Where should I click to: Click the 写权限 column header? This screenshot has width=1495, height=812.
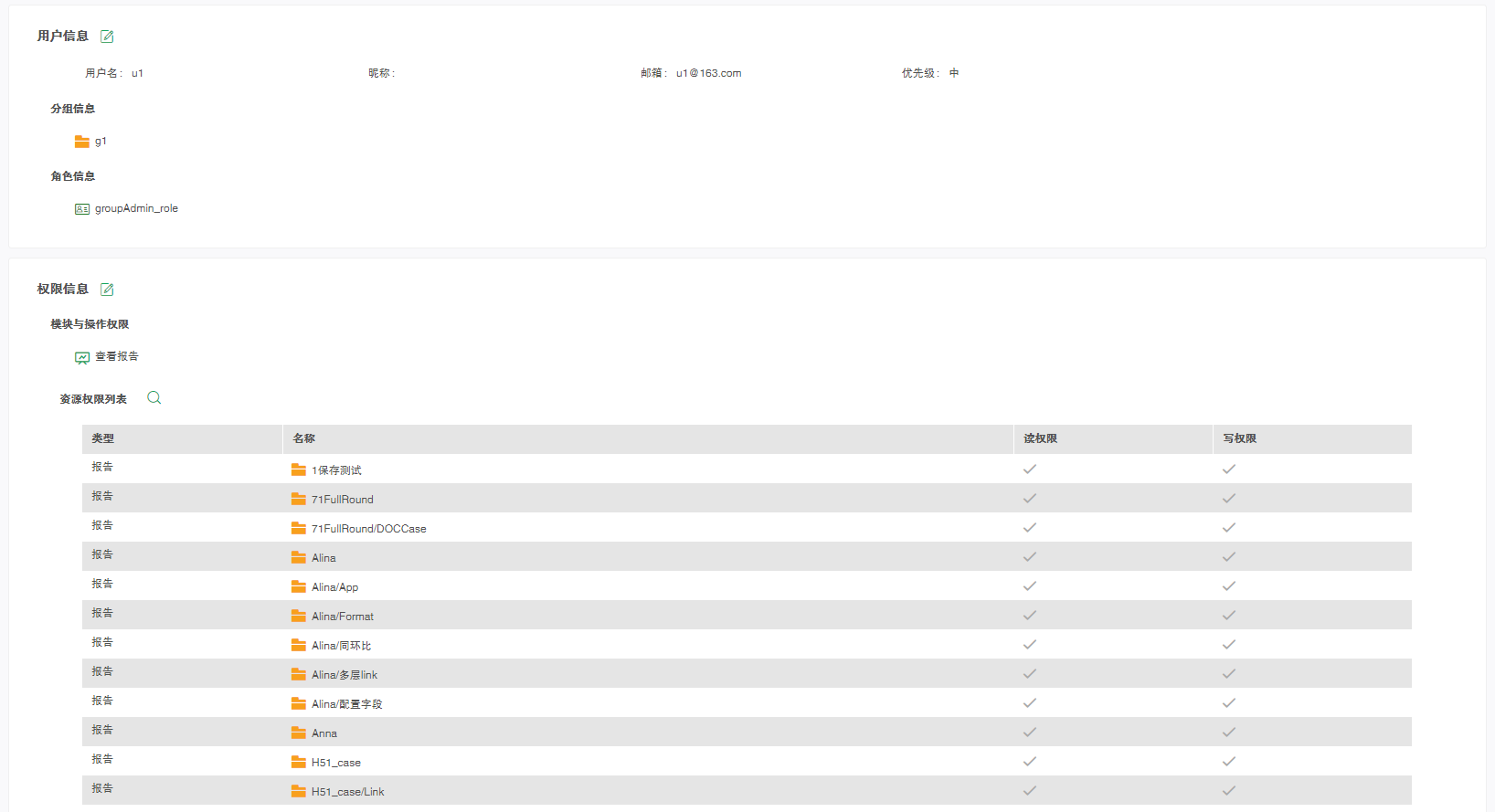[1240, 439]
